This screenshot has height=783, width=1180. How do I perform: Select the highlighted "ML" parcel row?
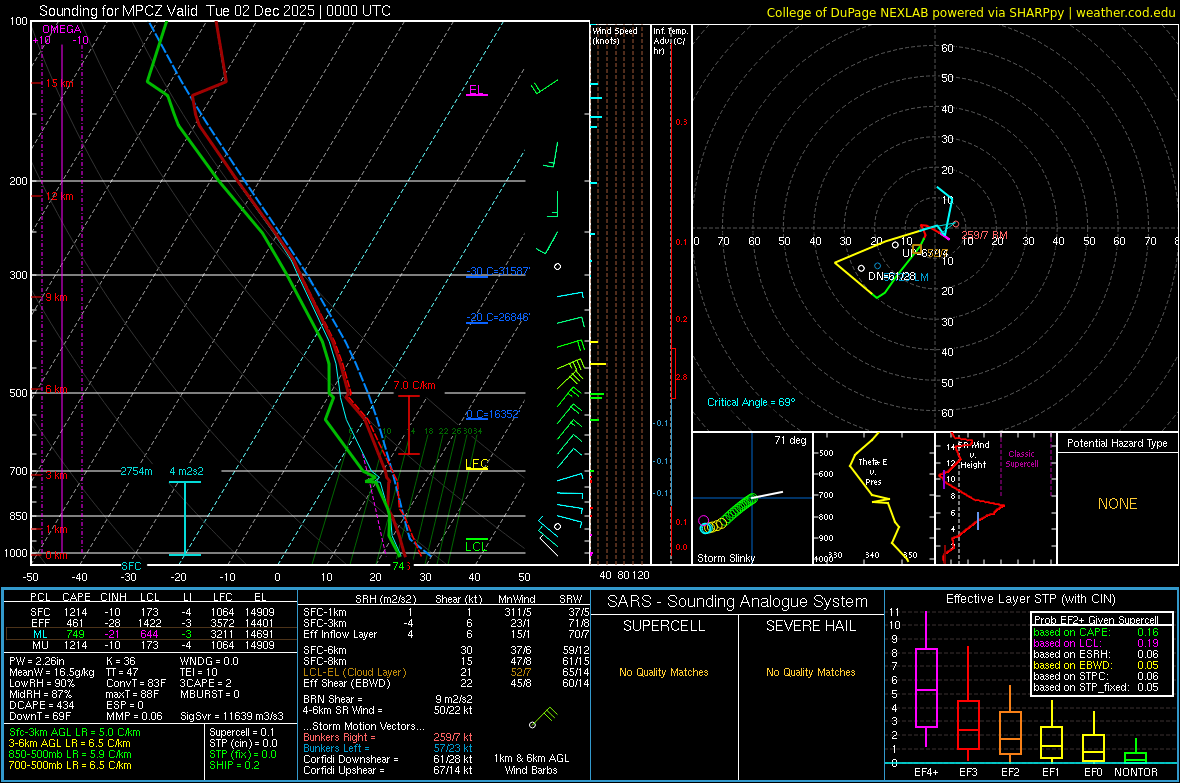pos(150,635)
